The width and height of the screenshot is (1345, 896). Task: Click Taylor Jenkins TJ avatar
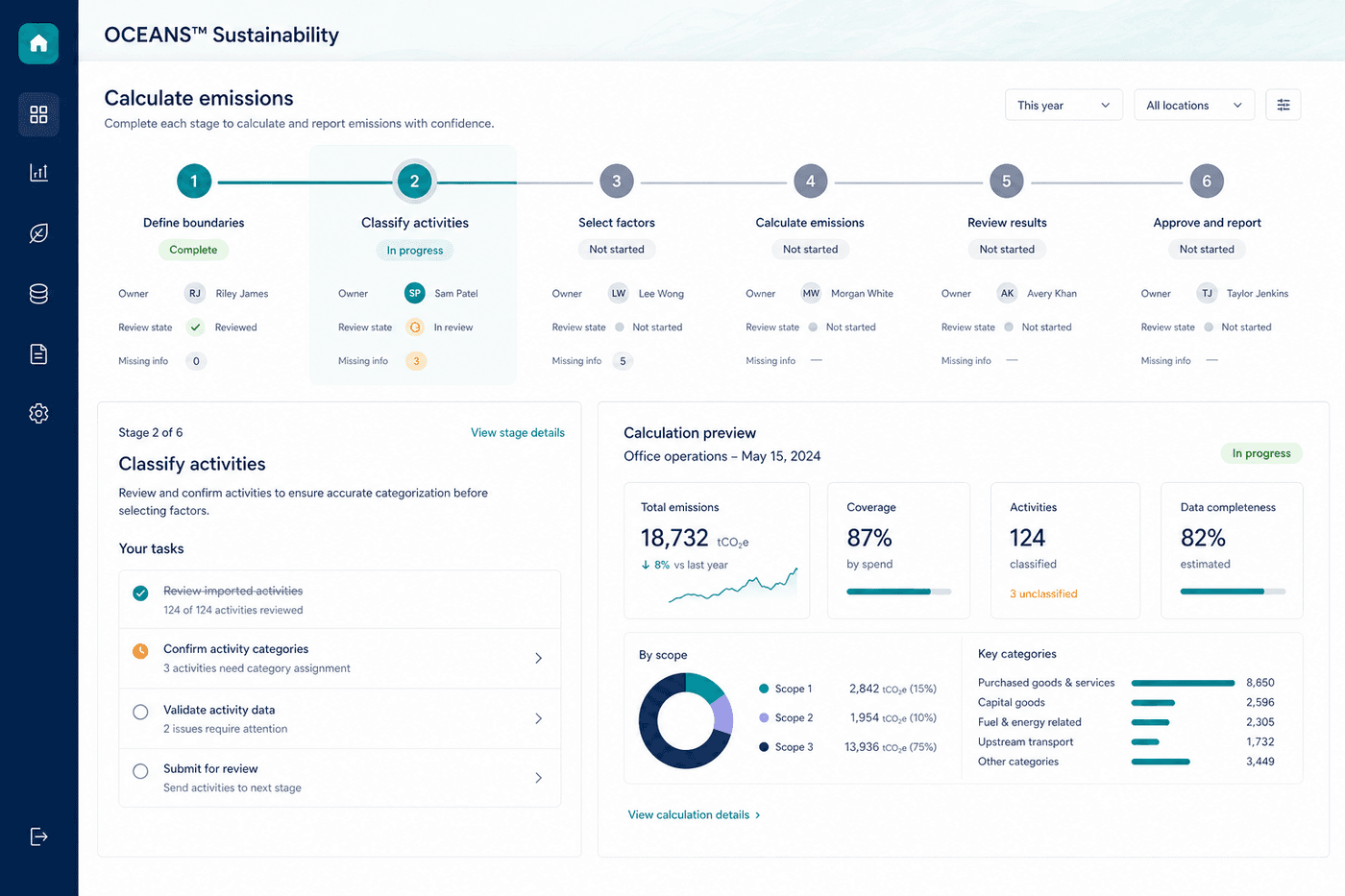click(1207, 293)
